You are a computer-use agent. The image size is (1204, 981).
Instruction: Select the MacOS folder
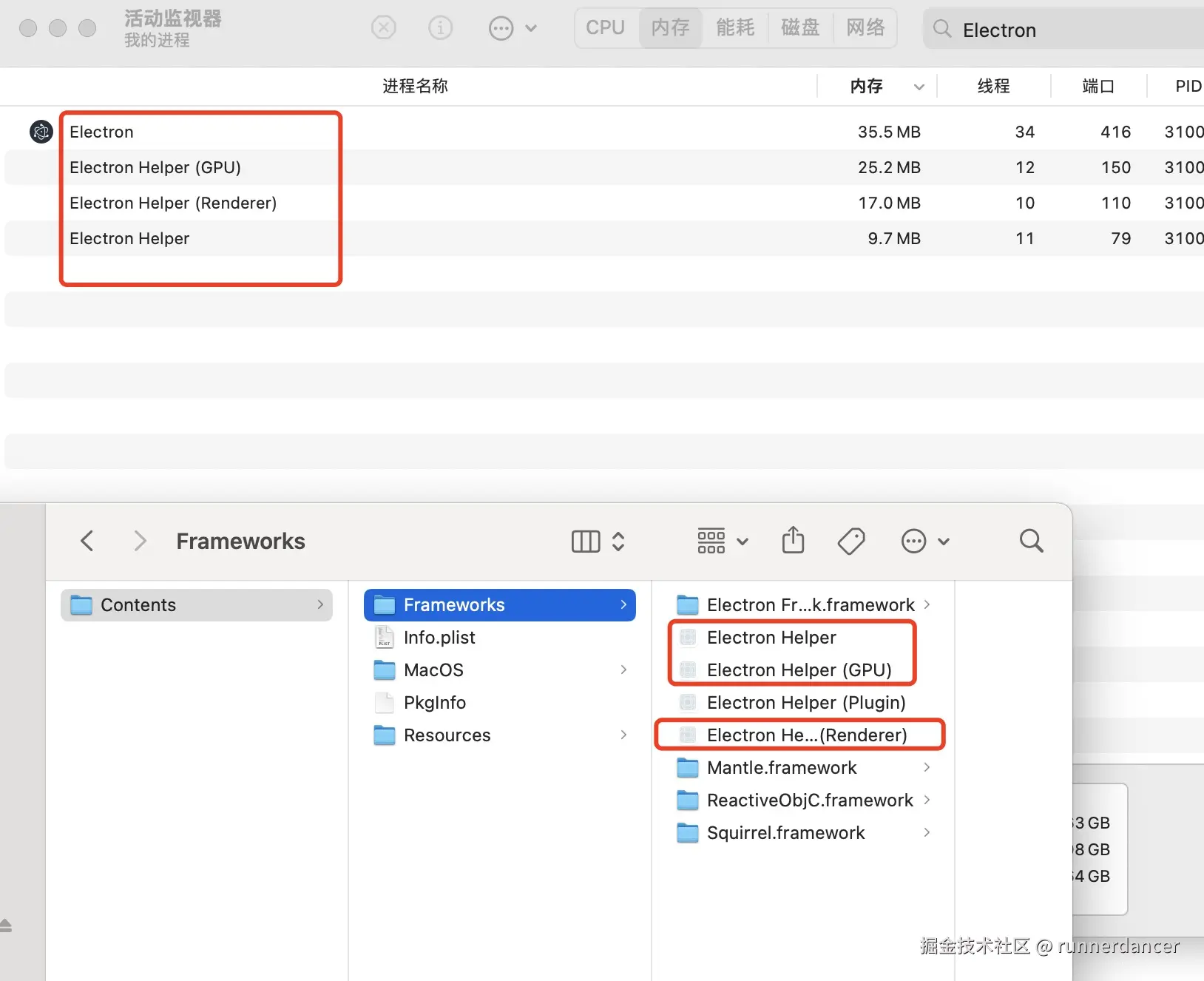500,670
